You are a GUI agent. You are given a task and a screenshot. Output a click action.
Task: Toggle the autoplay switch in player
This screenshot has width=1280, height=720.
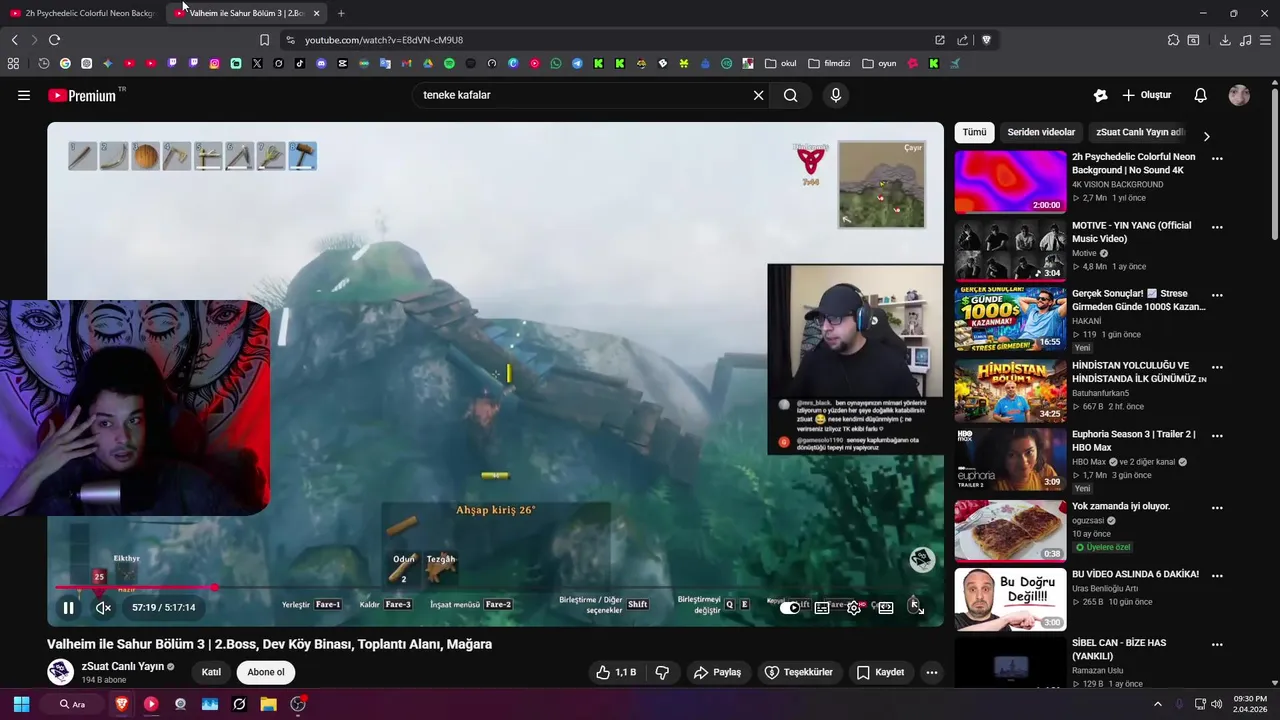pos(791,608)
